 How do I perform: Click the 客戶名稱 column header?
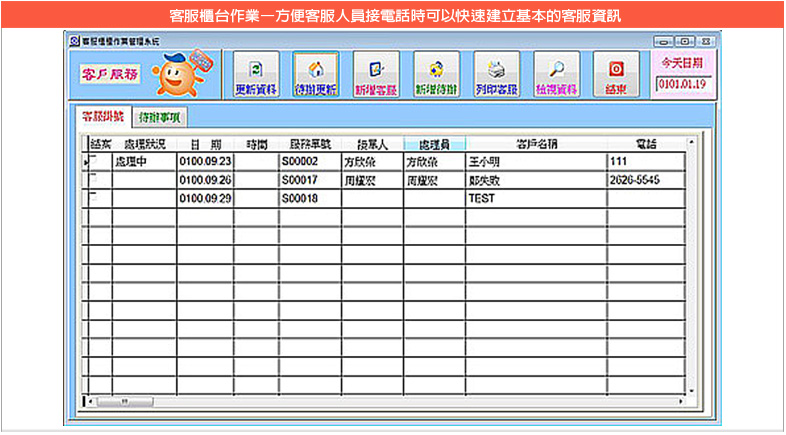point(535,144)
